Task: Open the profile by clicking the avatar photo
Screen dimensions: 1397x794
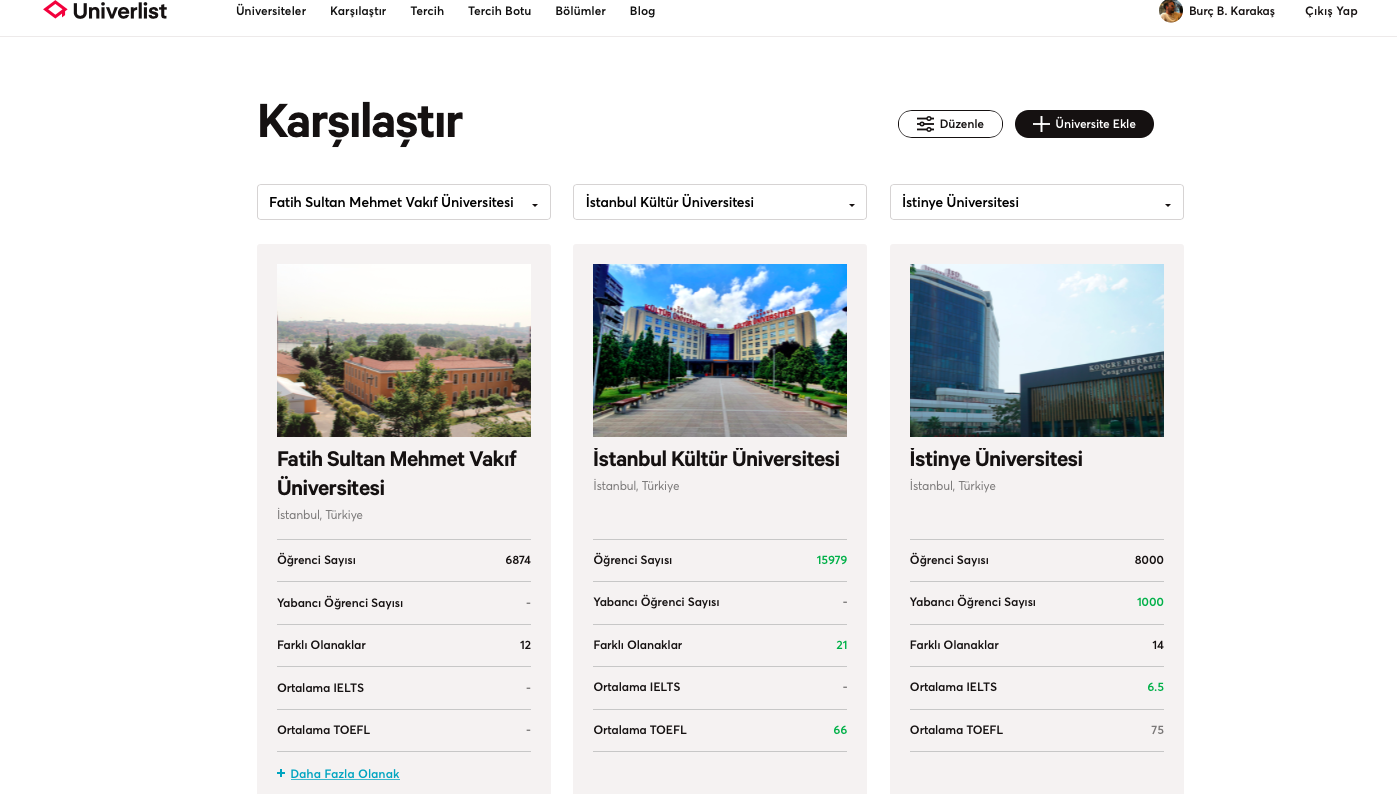Action: (1170, 11)
